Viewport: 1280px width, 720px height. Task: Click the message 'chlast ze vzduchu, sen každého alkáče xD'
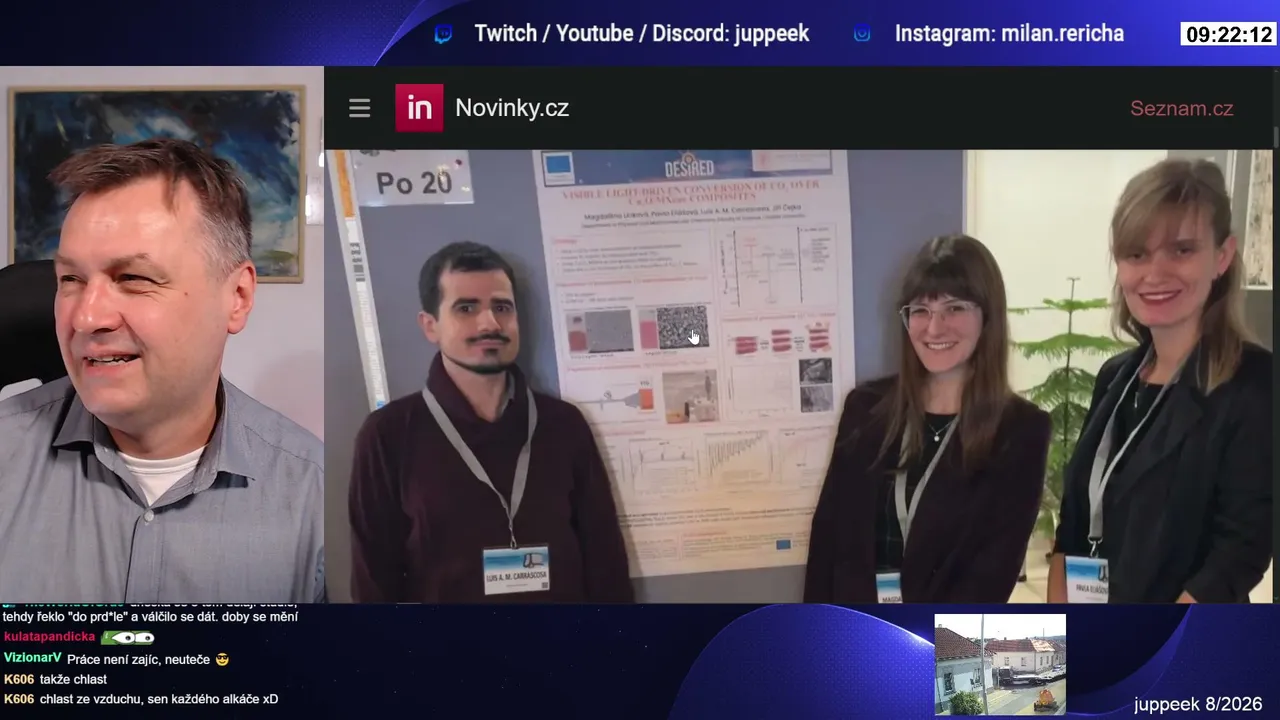click(159, 699)
